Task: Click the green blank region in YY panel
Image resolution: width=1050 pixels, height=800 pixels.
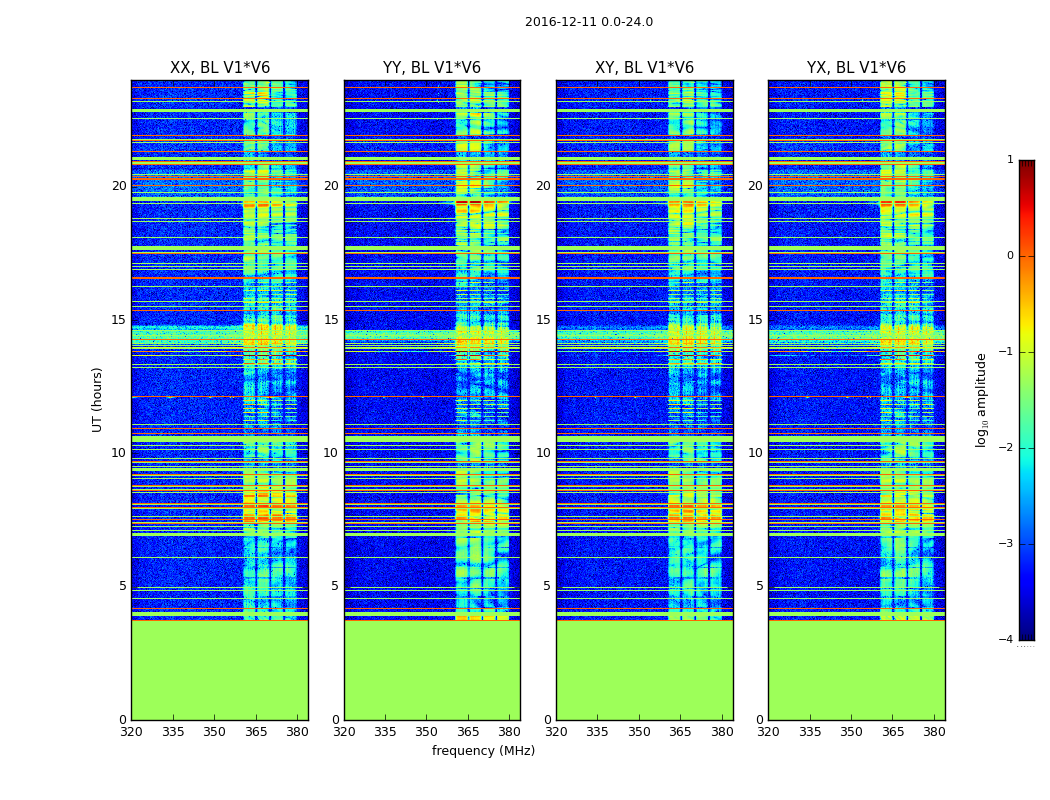Action: coord(432,670)
